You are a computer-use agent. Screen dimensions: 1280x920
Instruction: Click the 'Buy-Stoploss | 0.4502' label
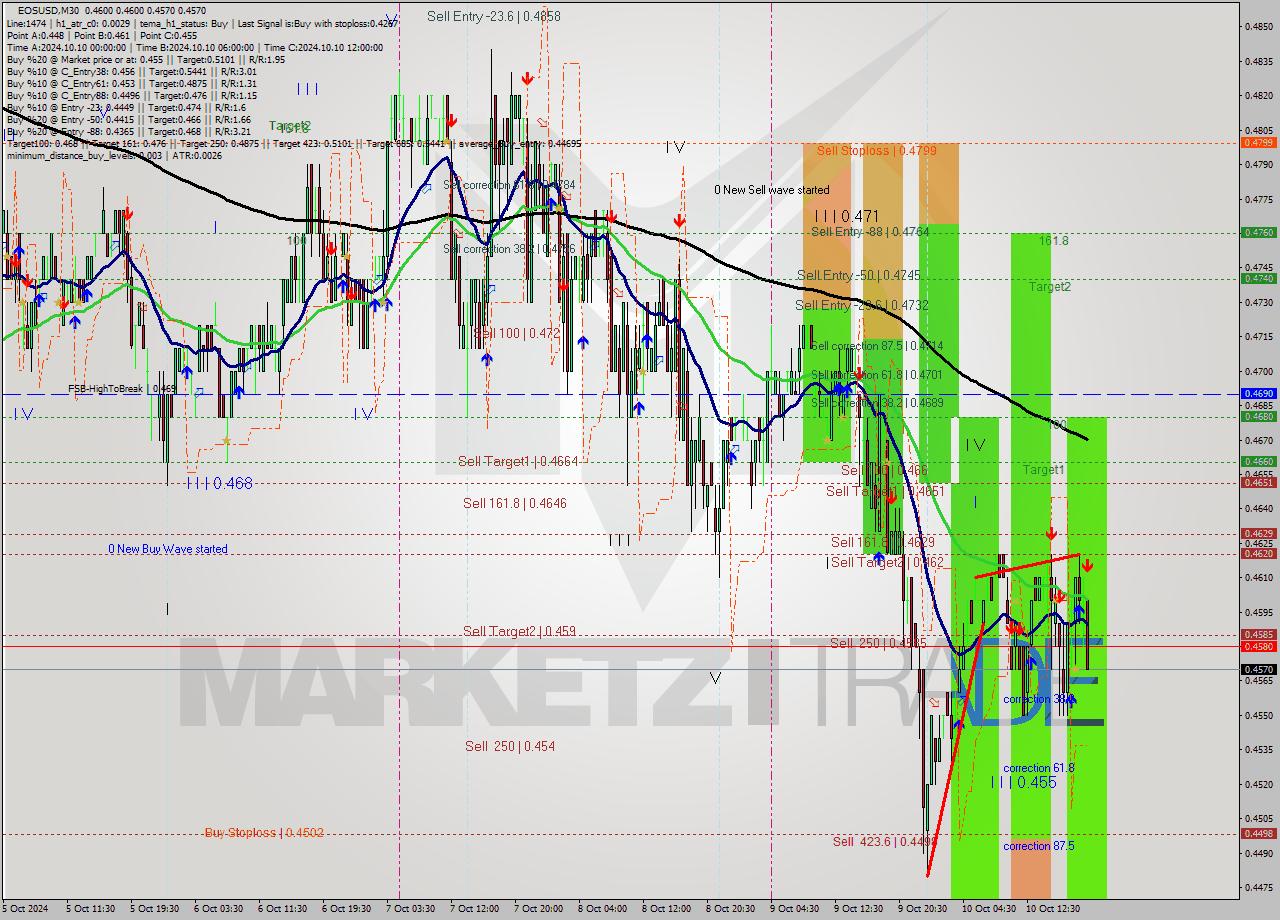pyautogui.click(x=264, y=832)
